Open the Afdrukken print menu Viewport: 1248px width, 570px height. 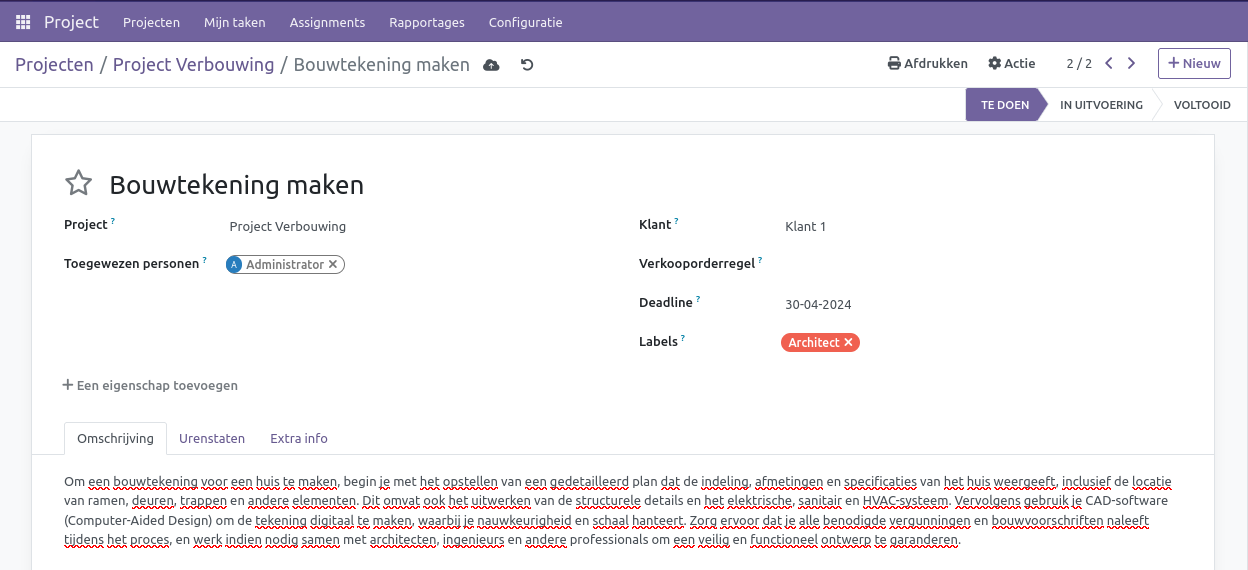click(x=928, y=63)
